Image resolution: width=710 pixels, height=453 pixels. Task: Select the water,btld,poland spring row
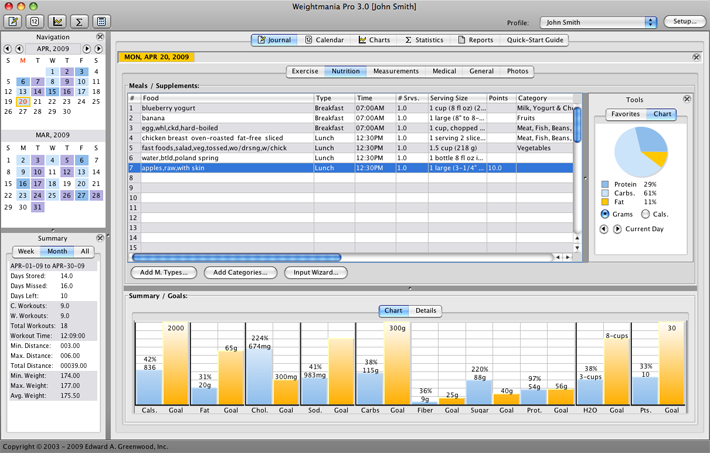pos(351,158)
